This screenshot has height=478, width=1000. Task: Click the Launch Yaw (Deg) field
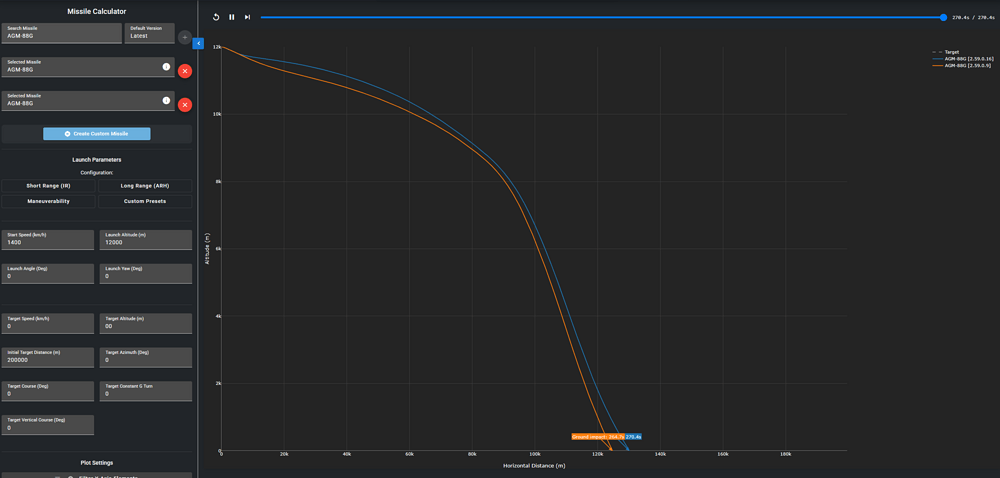point(145,273)
